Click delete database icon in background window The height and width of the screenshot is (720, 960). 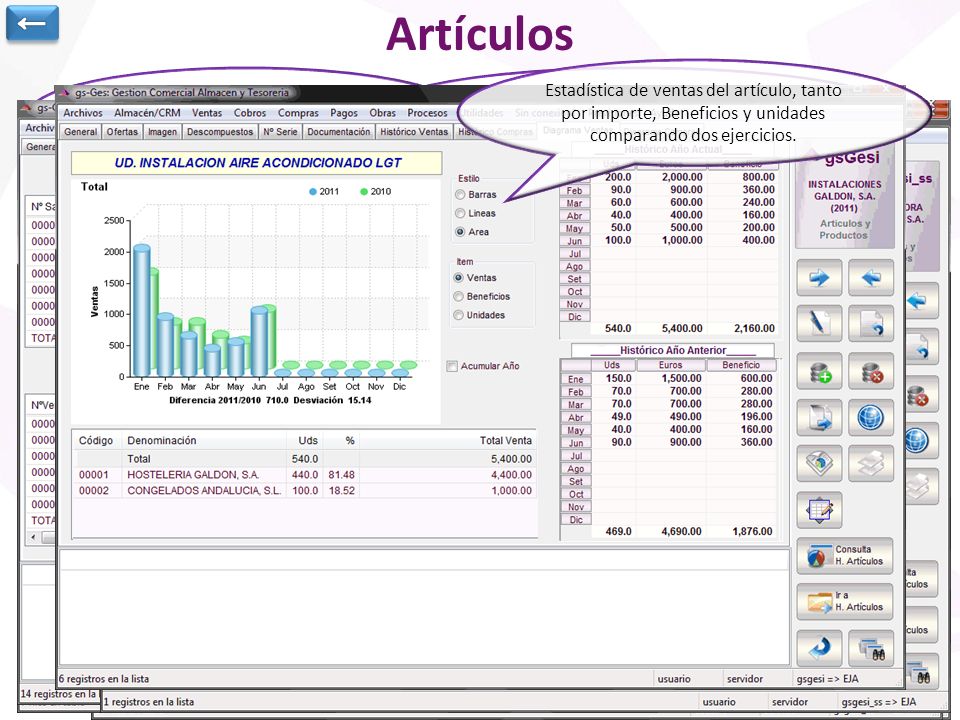[x=921, y=395]
